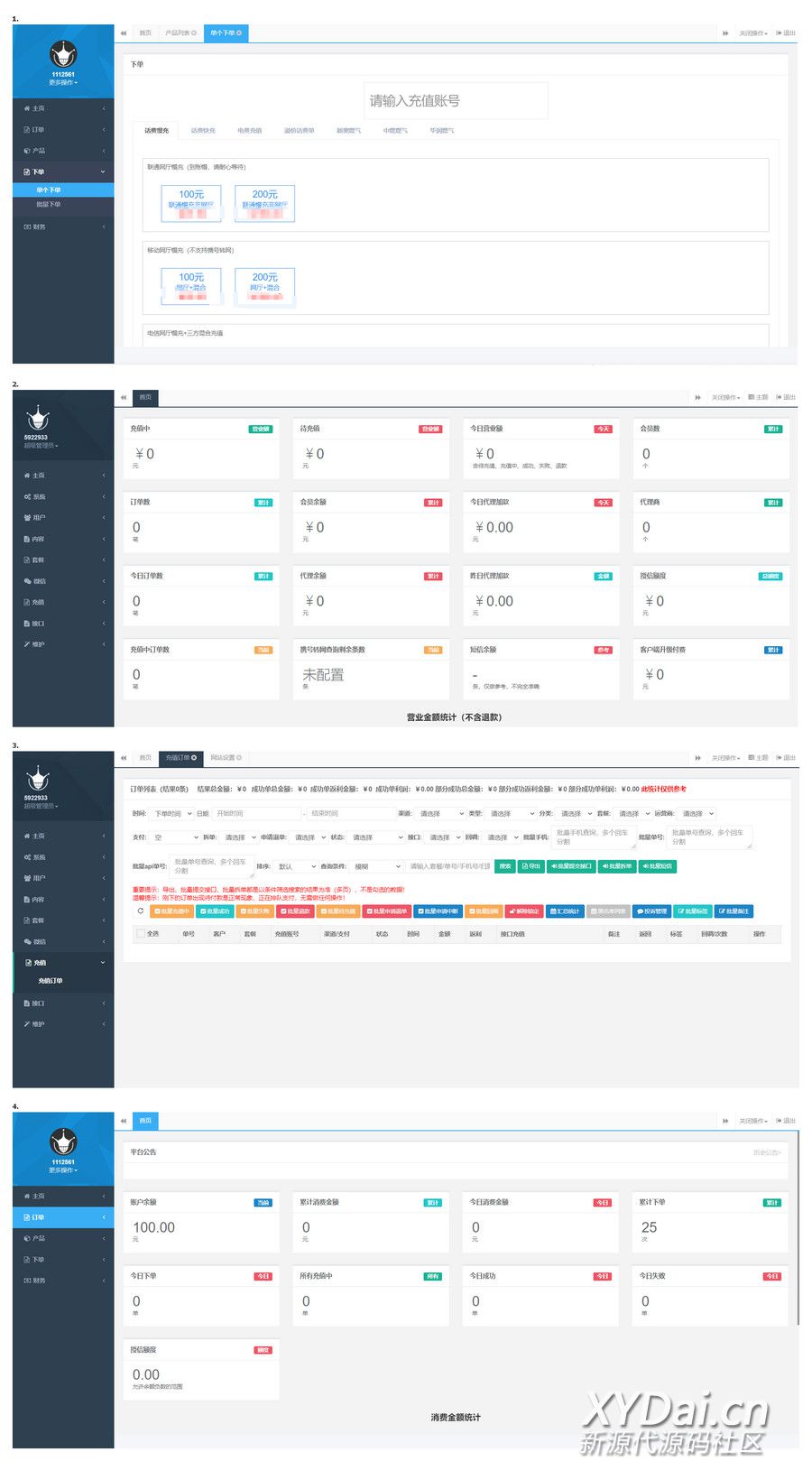This screenshot has height=1461, width=812.
Task: Open the 状态 status dropdown filter
Action: coord(375,837)
